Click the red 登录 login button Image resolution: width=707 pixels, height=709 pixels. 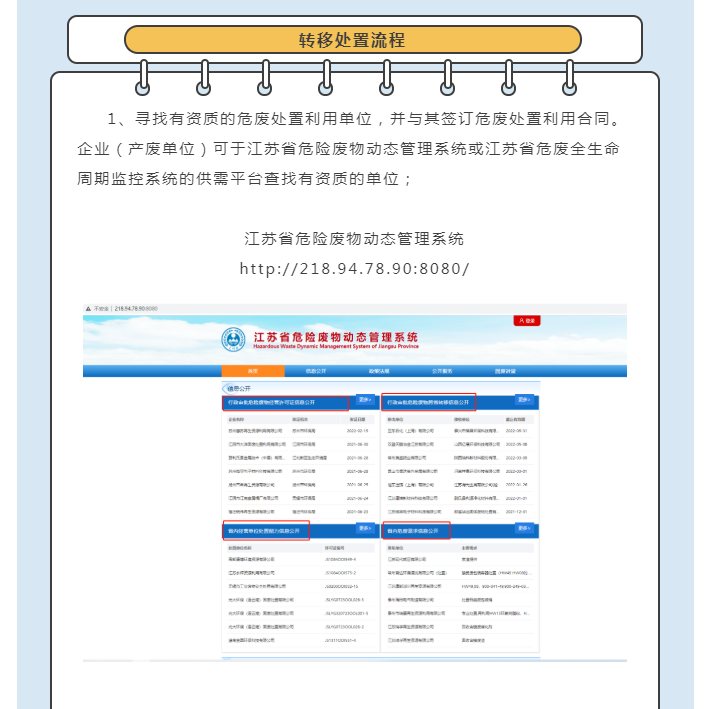click(x=527, y=321)
